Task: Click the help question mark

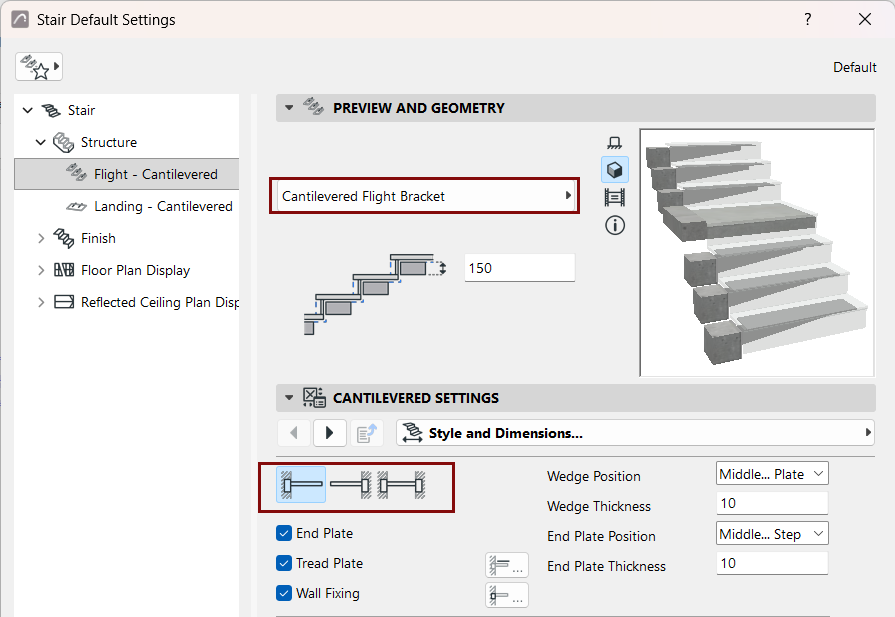Action: pos(808,19)
